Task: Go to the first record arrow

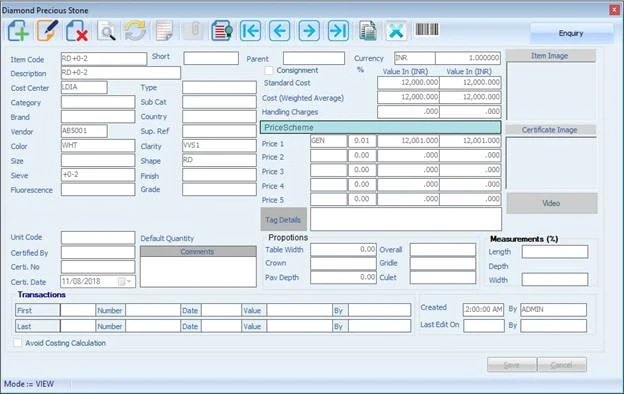Action: (x=250, y=31)
